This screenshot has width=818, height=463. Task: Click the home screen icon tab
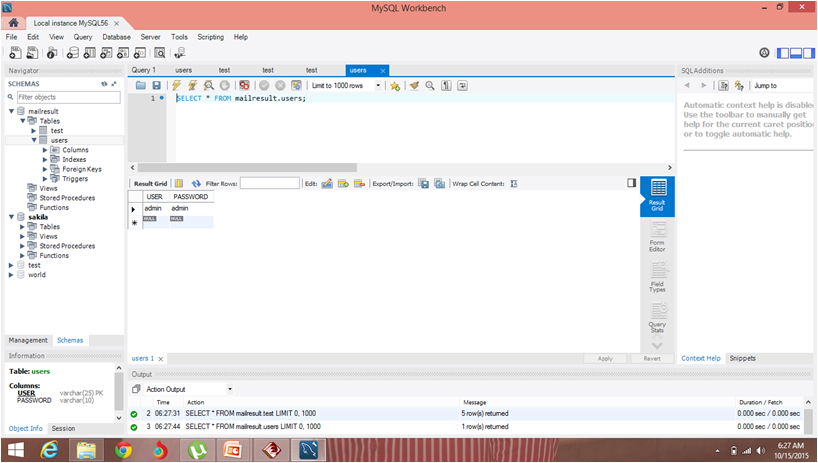(x=13, y=23)
